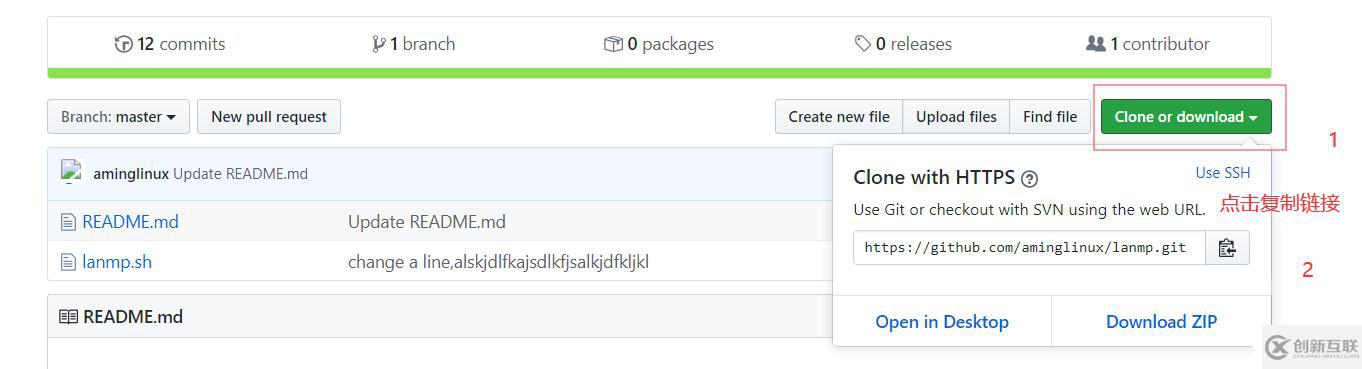
Task: Click the aminglinux avatar thumbnail
Action: pyautogui.click(x=71, y=172)
